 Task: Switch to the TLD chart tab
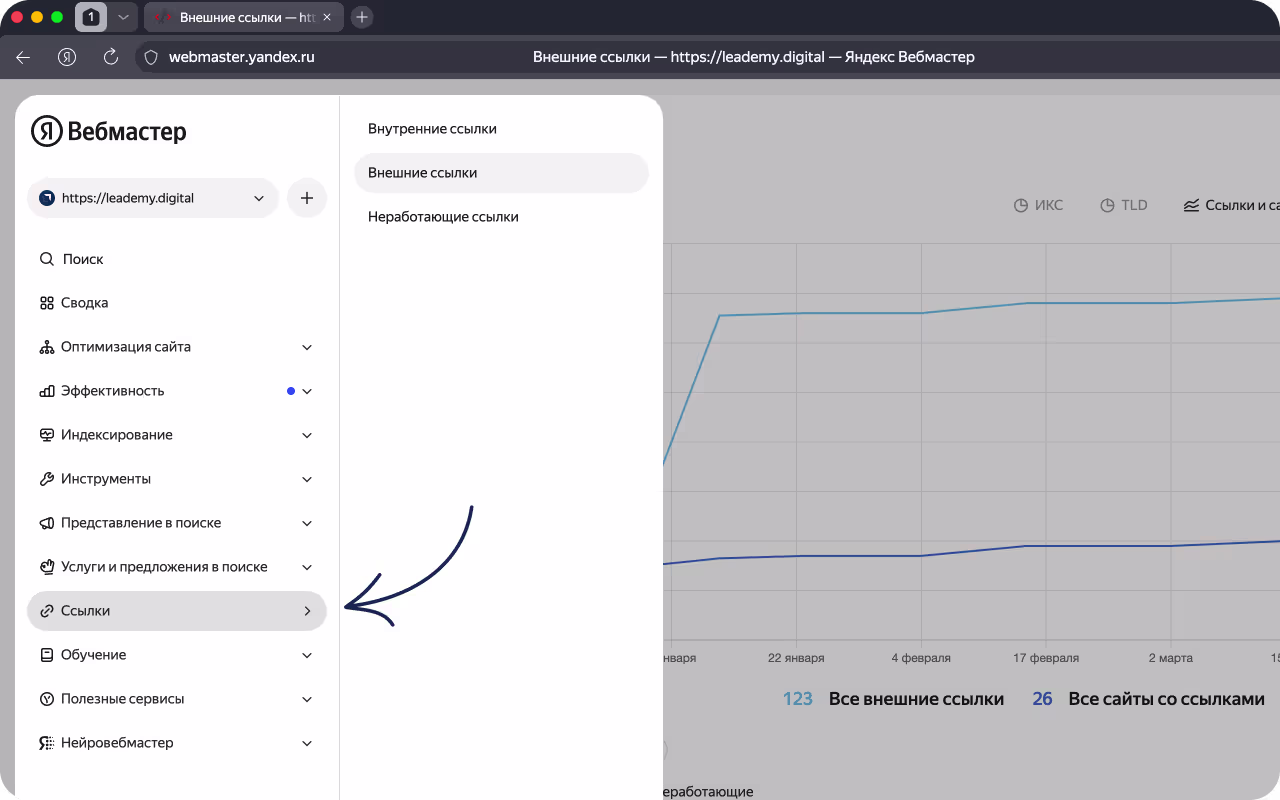coord(1124,205)
